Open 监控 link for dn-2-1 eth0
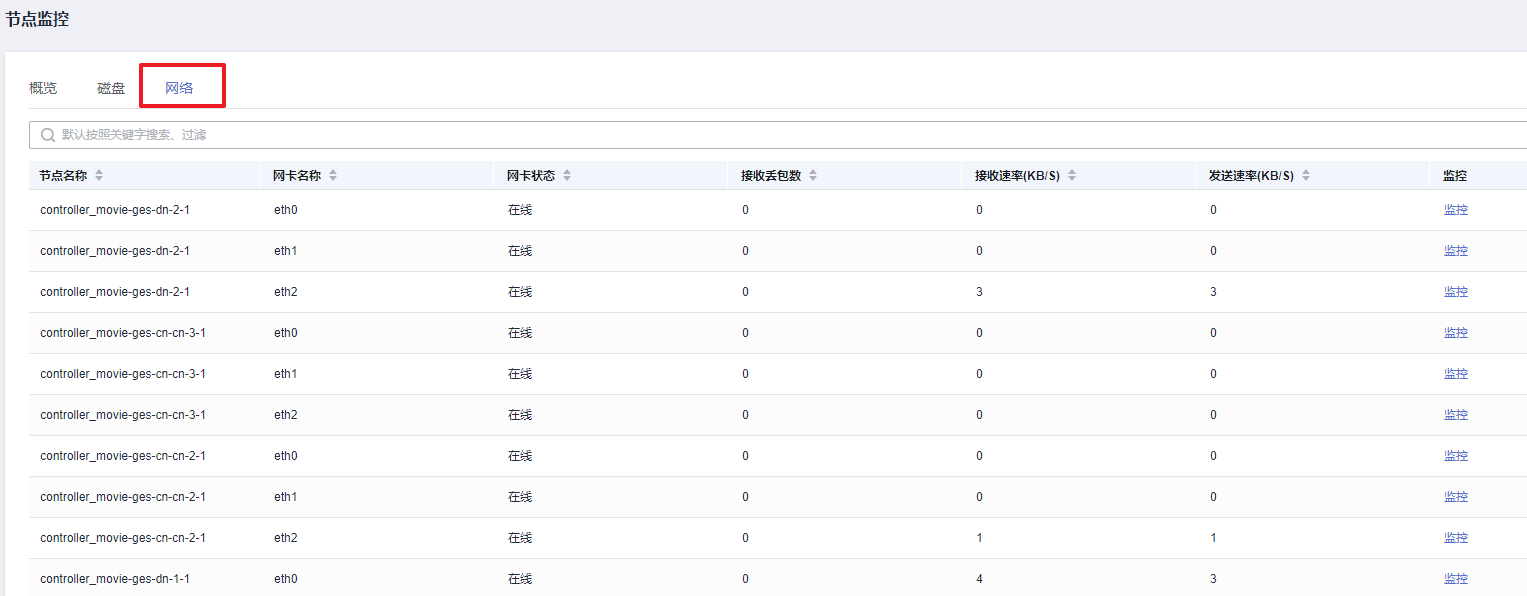This screenshot has width=1527, height=596. (x=1456, y=210)
